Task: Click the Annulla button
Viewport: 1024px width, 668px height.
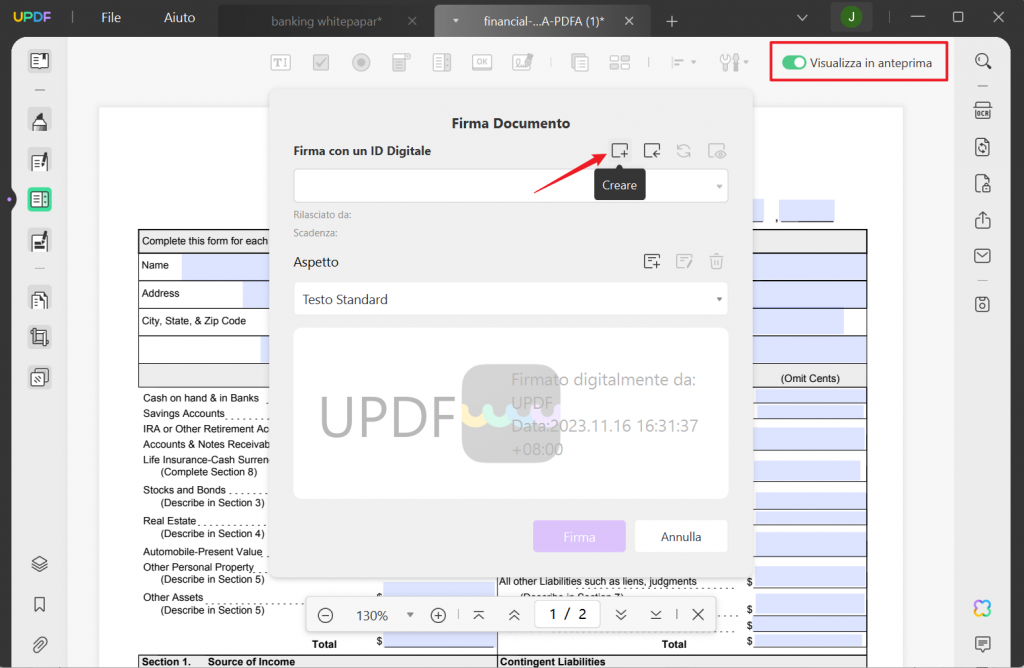Action: (681, 536)
